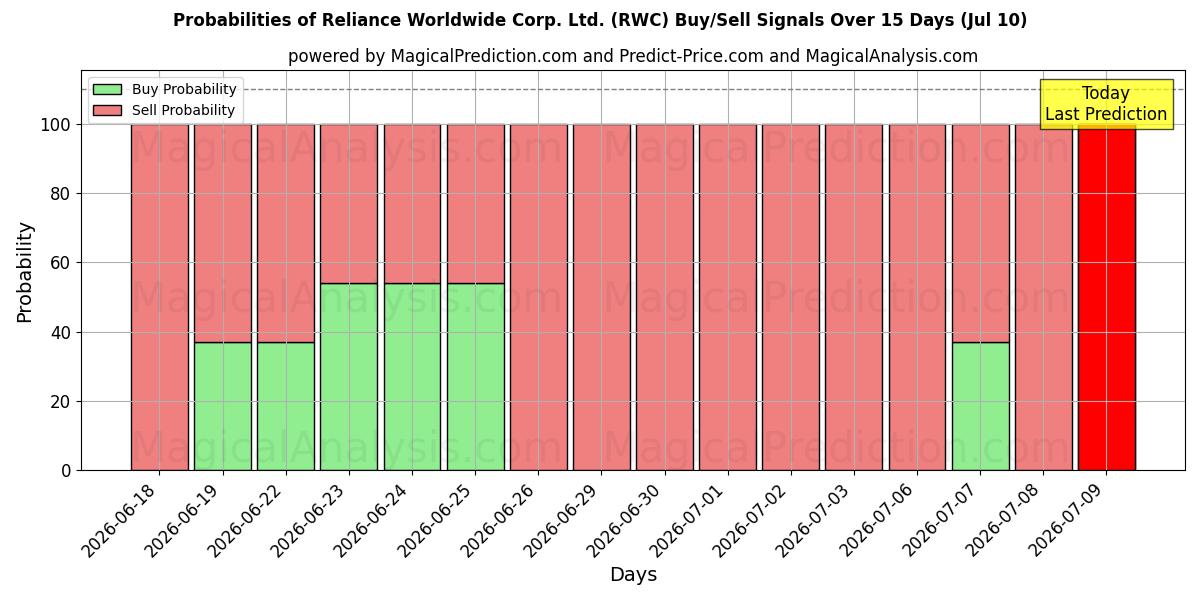
Task: Click the 2026-07-09 date axis label
Action: pos(1068,518)
